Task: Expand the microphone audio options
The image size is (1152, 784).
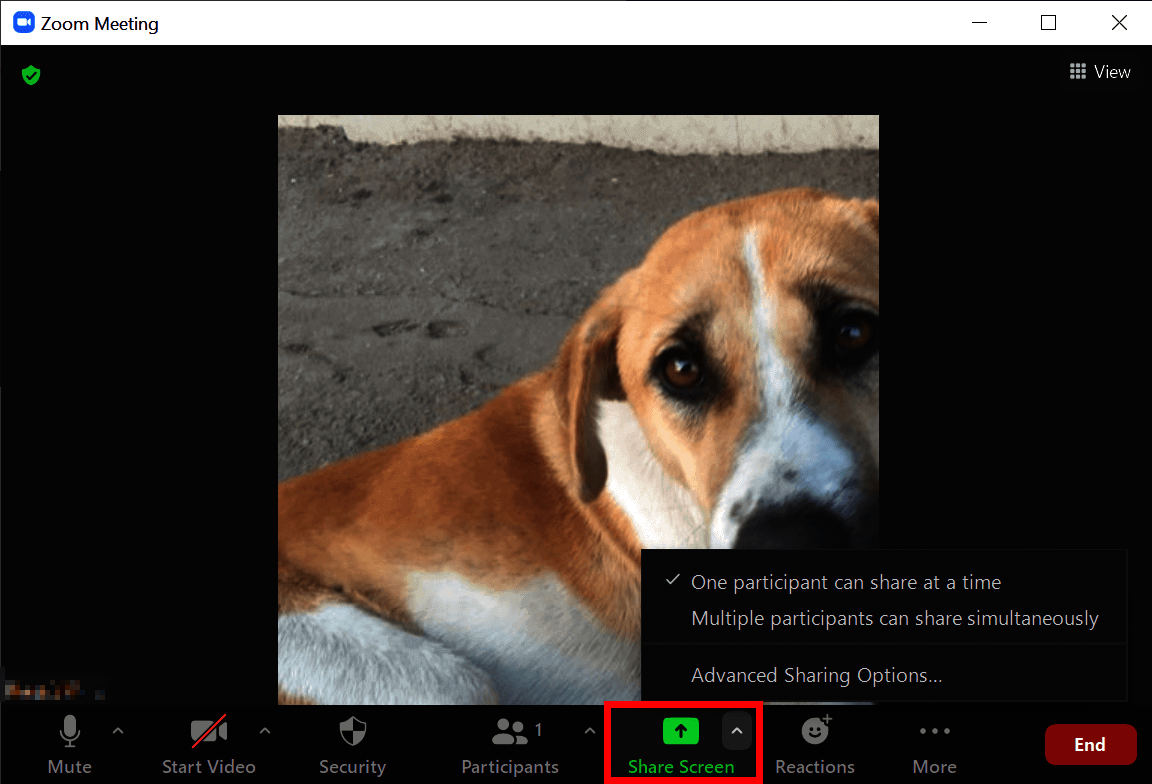Action: click(x=118, y=730)
